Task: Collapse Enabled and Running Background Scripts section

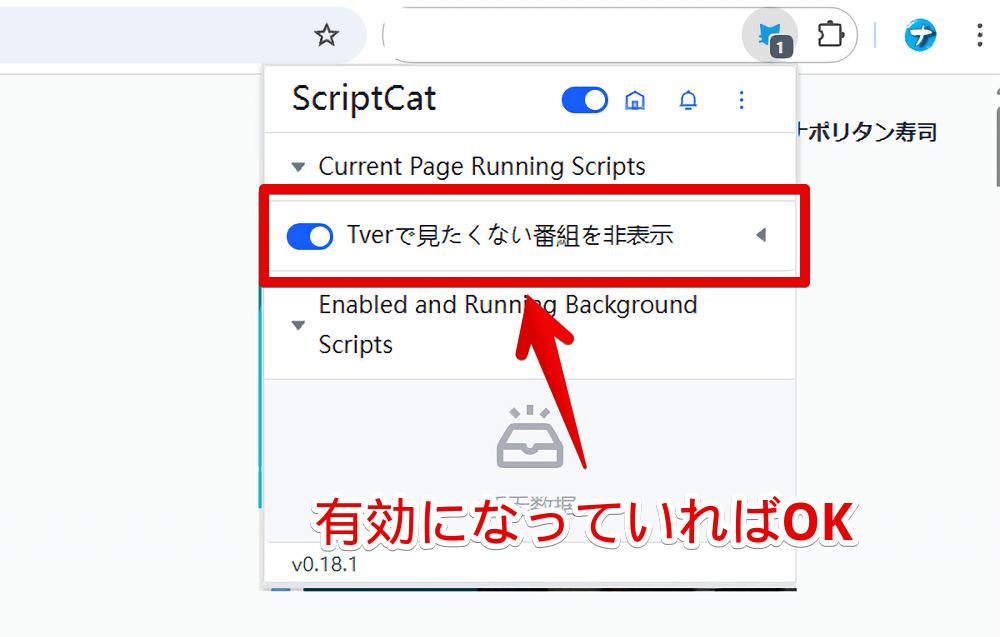Action: point(298,325)
